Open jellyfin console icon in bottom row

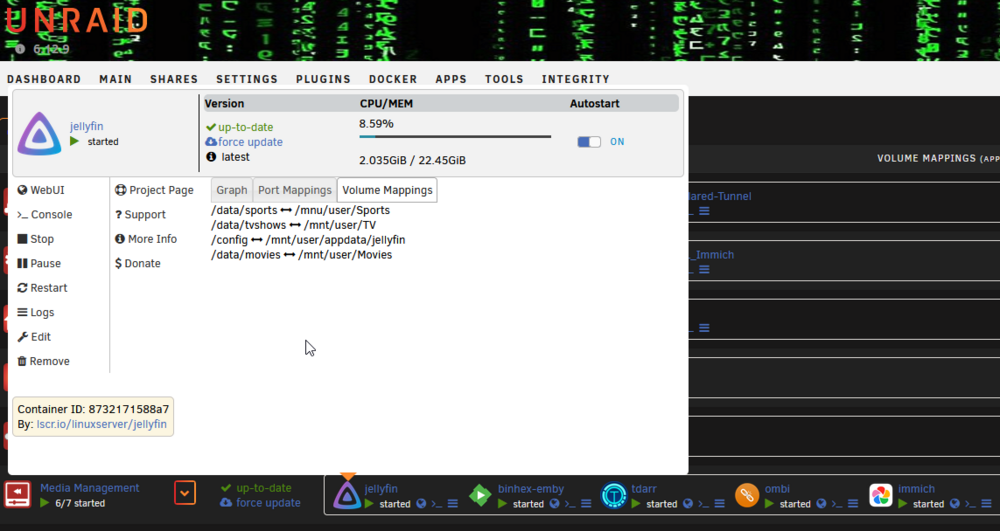[x=437, y=504]
